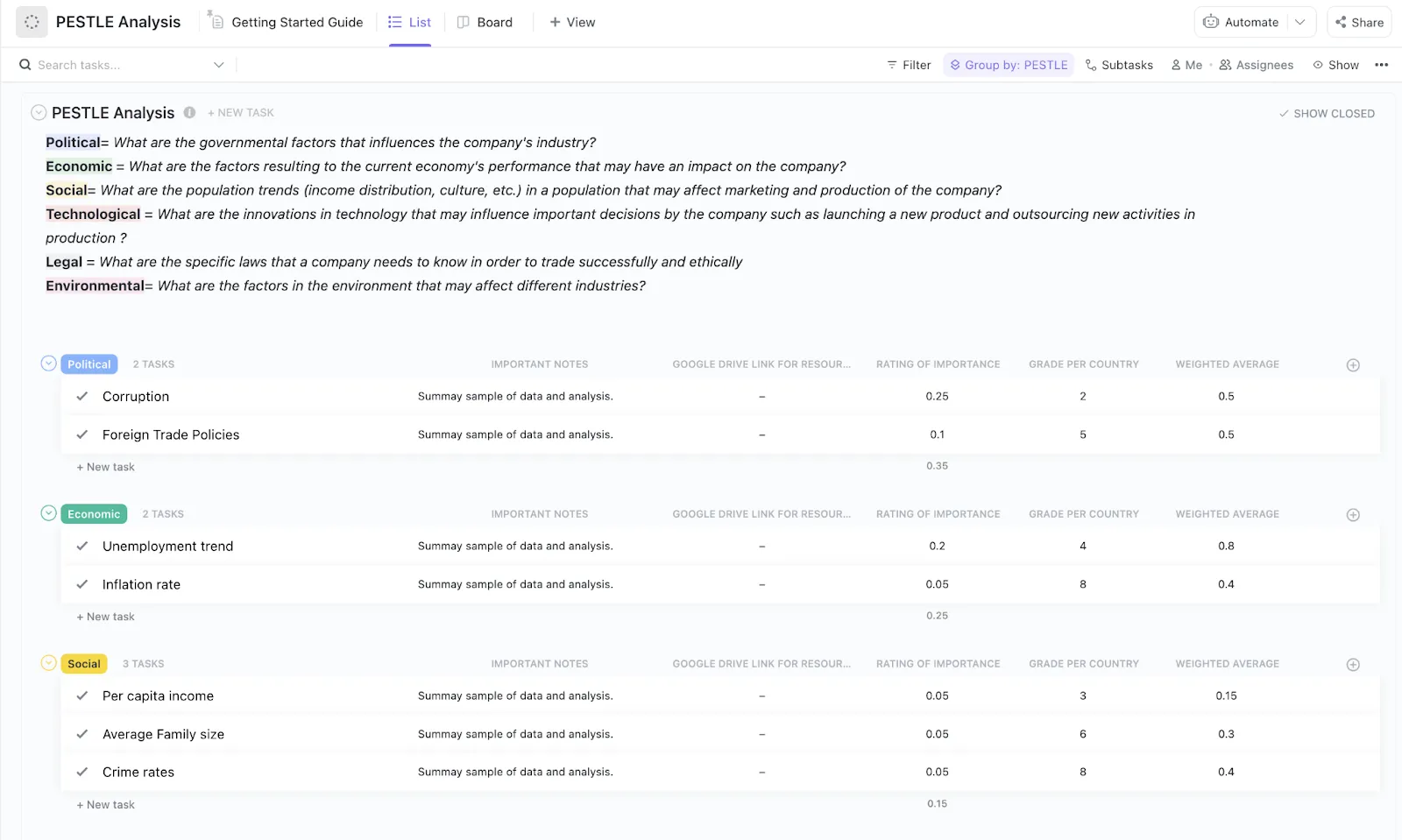The height and width of the screenshot is (840, 1402).
Task: Click the Social group tag
Action: [84, 664]
